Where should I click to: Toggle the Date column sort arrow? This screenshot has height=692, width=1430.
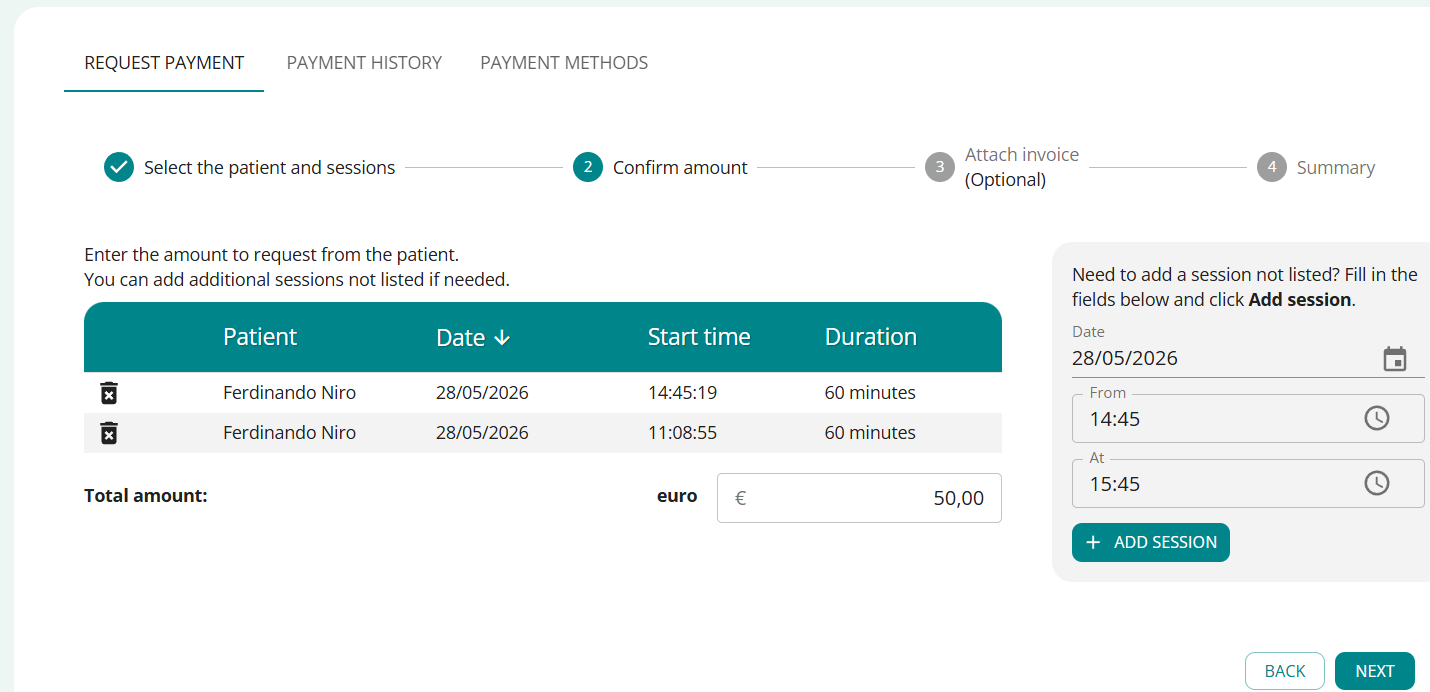click(502, 338)
